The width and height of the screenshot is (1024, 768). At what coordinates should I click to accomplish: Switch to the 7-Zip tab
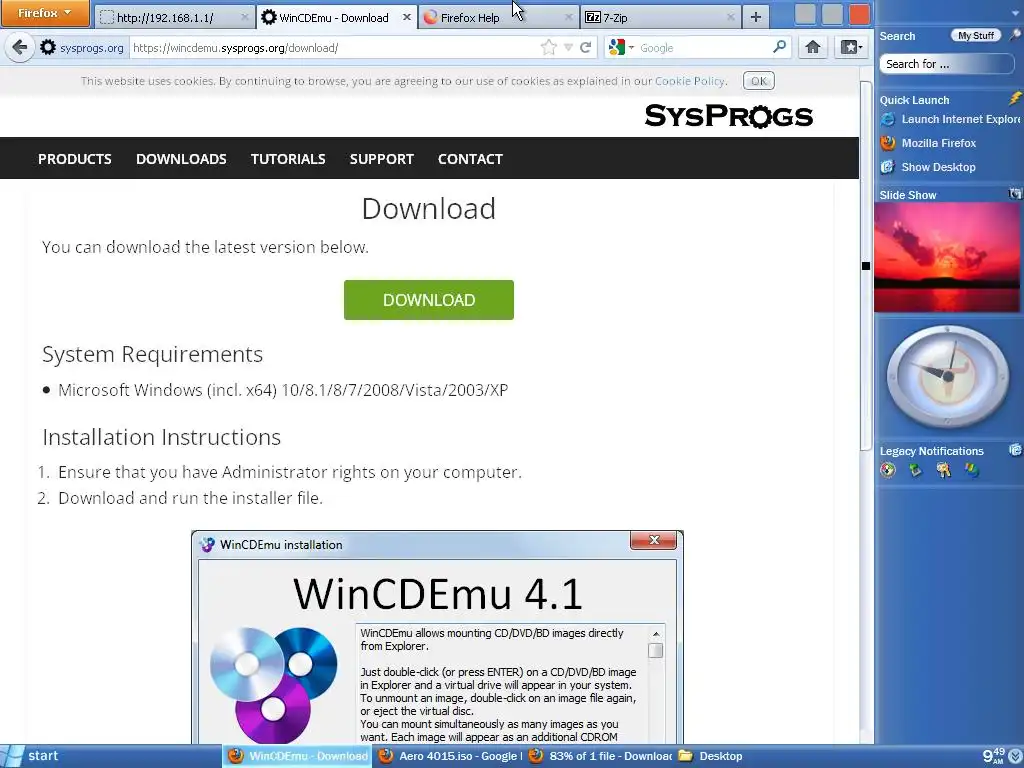pyautogui.click(x=660, y=18)
